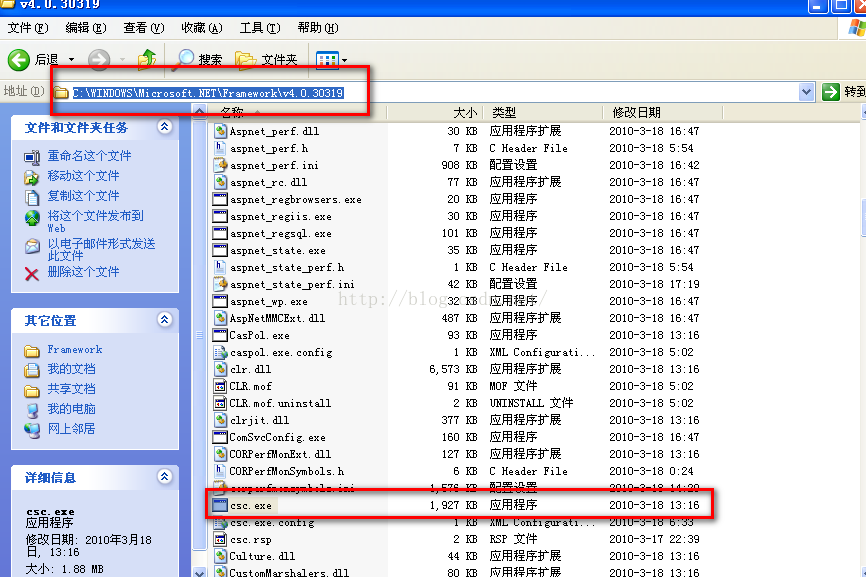Collapse the 详细信息 panel
This screenshot has width=866, height=577.
164,477
